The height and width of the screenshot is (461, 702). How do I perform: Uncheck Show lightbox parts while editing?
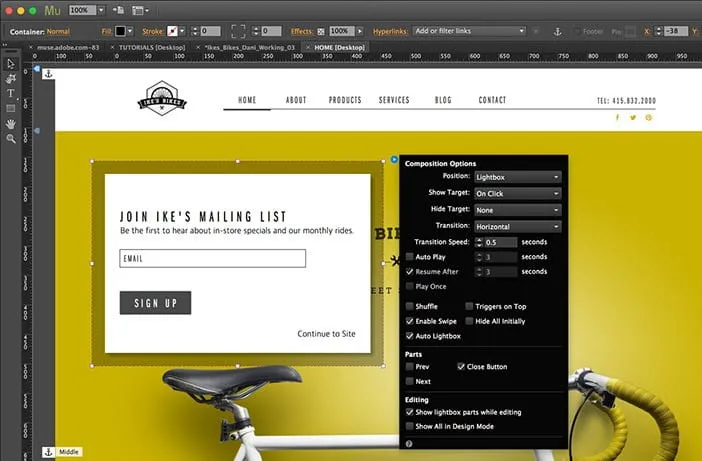point(409,412)
